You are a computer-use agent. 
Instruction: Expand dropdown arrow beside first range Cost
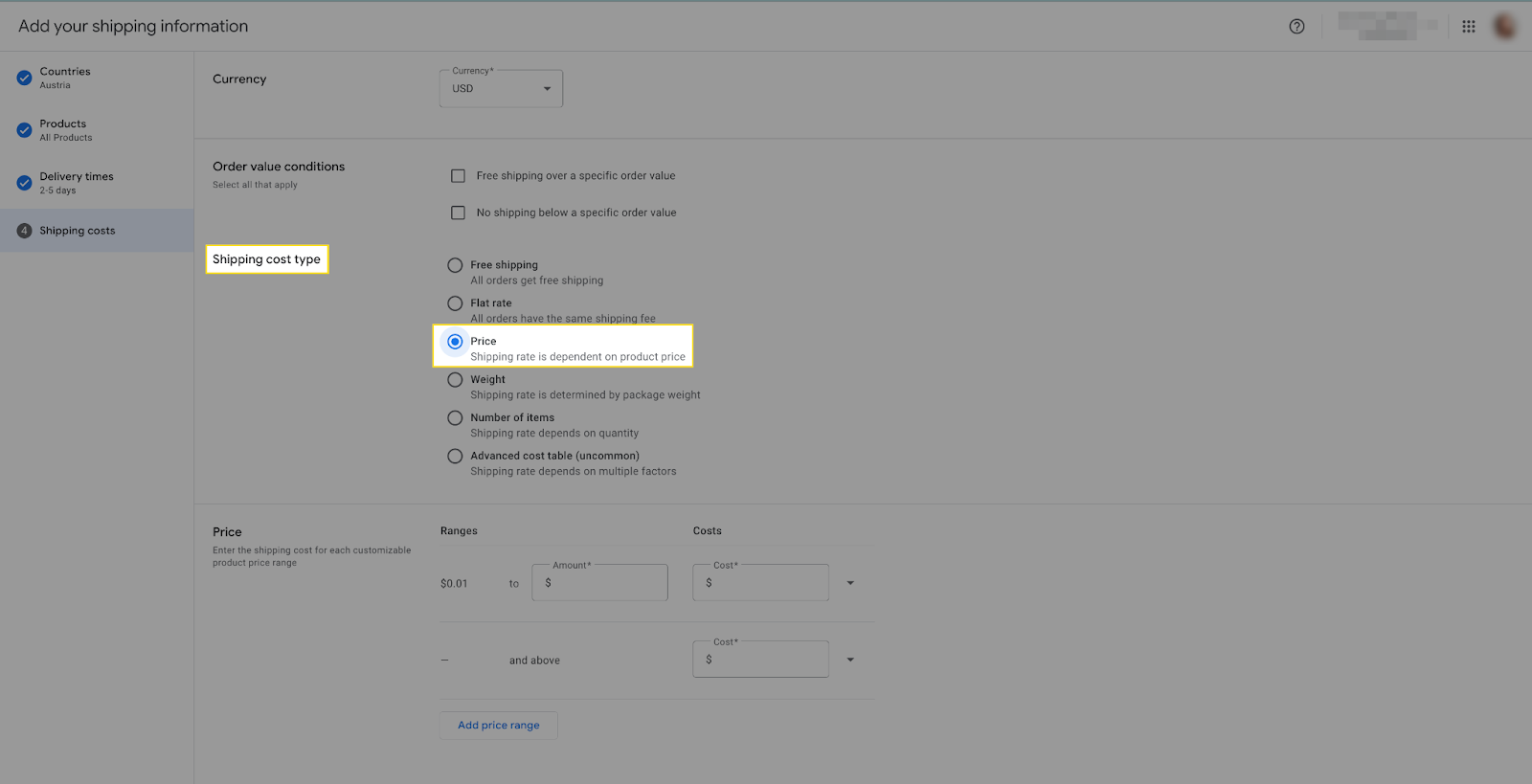850,583
